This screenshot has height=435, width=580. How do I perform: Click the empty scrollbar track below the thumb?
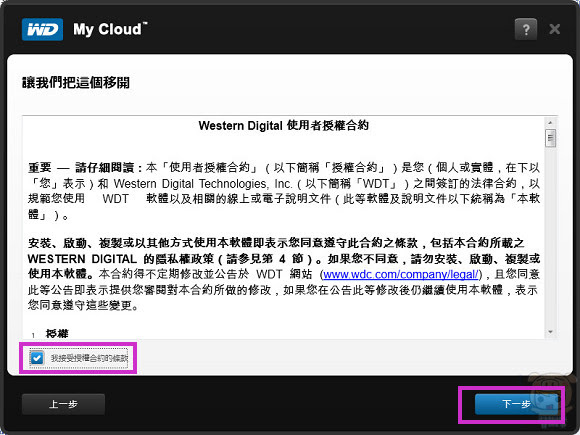tap(550, 237)
